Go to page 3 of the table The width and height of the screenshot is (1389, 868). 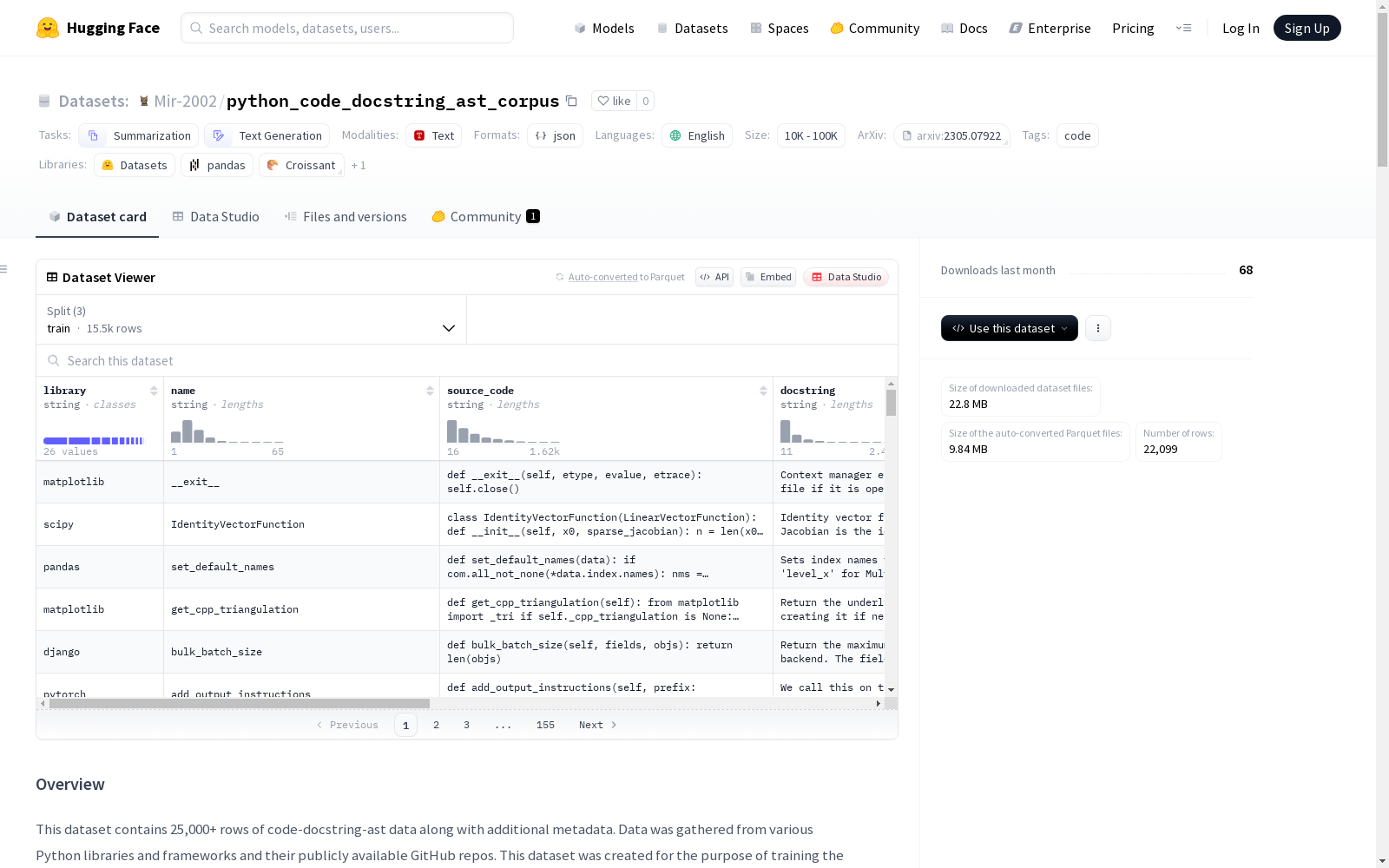pyautogui.click(x=466, y=725)
